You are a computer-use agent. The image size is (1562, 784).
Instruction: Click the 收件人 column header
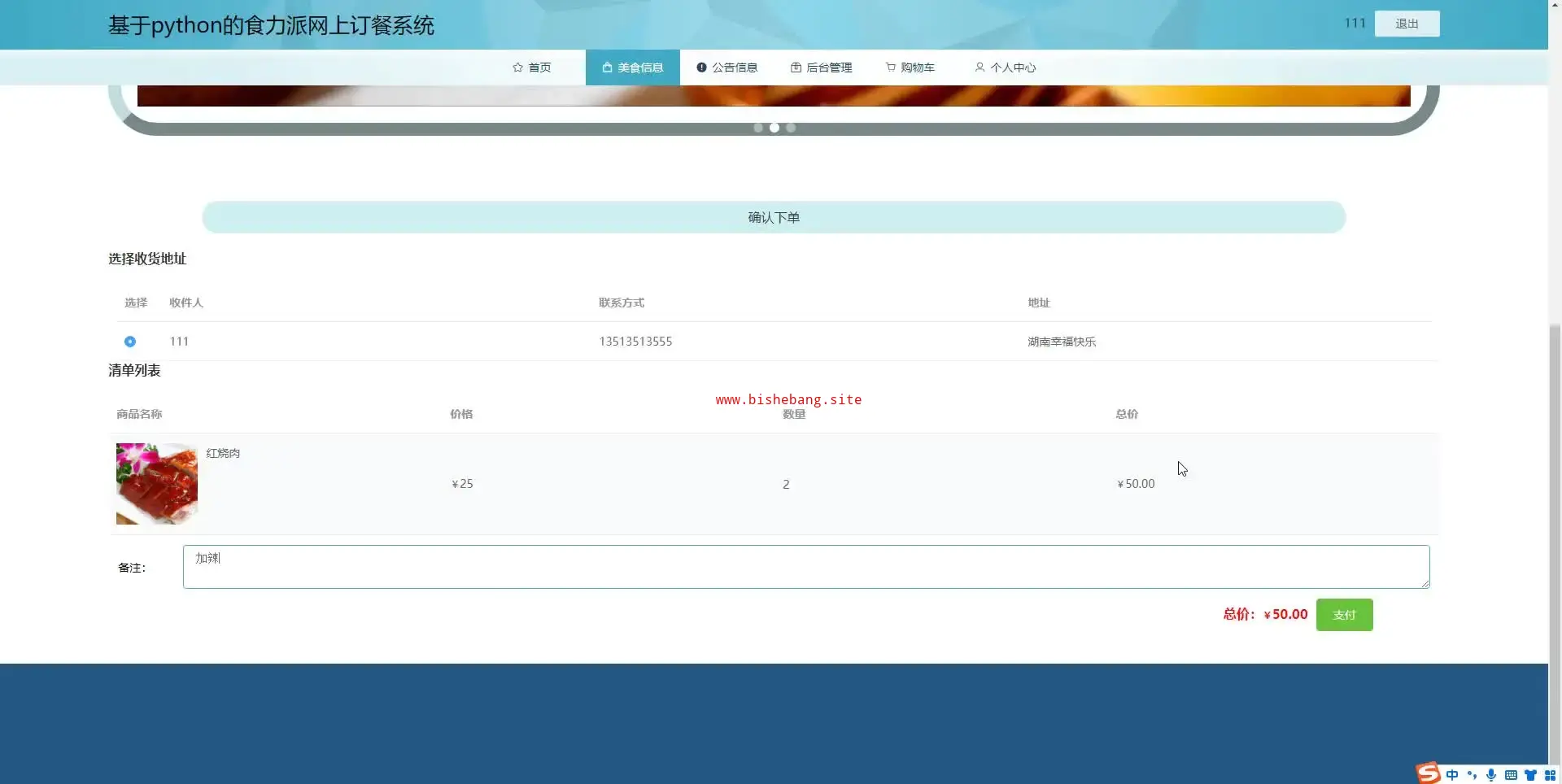point(186,303)
